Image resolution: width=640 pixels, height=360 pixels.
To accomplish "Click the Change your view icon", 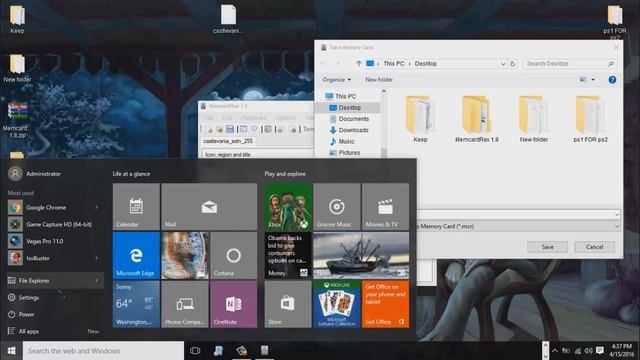I will tap(583, 80).
